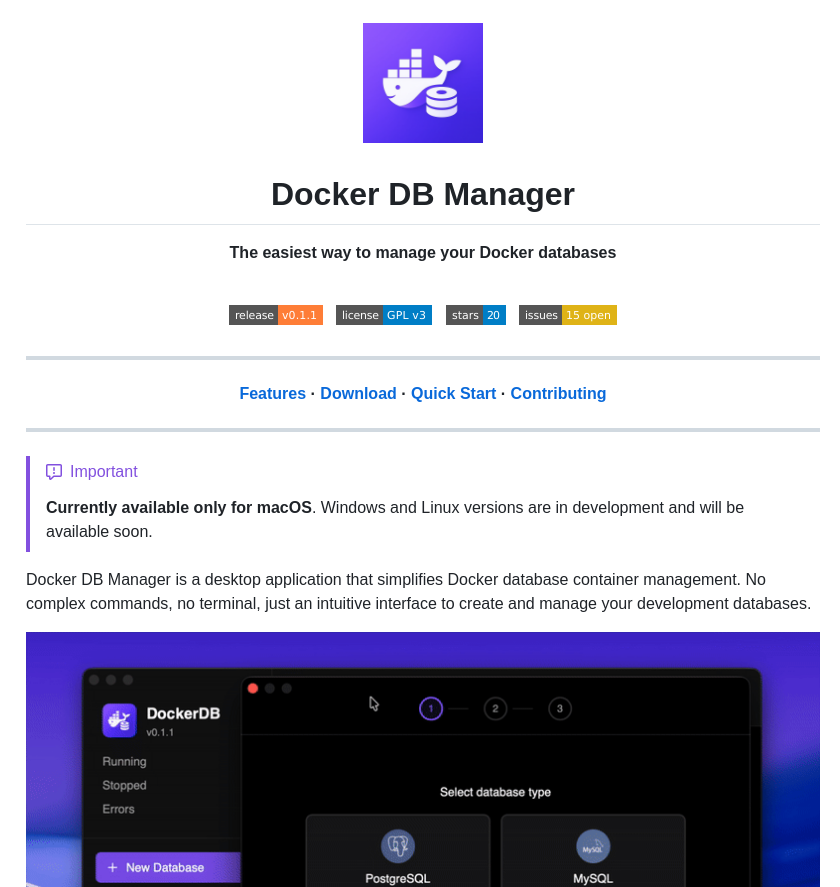Click the Important callout icon
Image resolution: width=840 pixels, height=887 pixels.
(53, 472)
